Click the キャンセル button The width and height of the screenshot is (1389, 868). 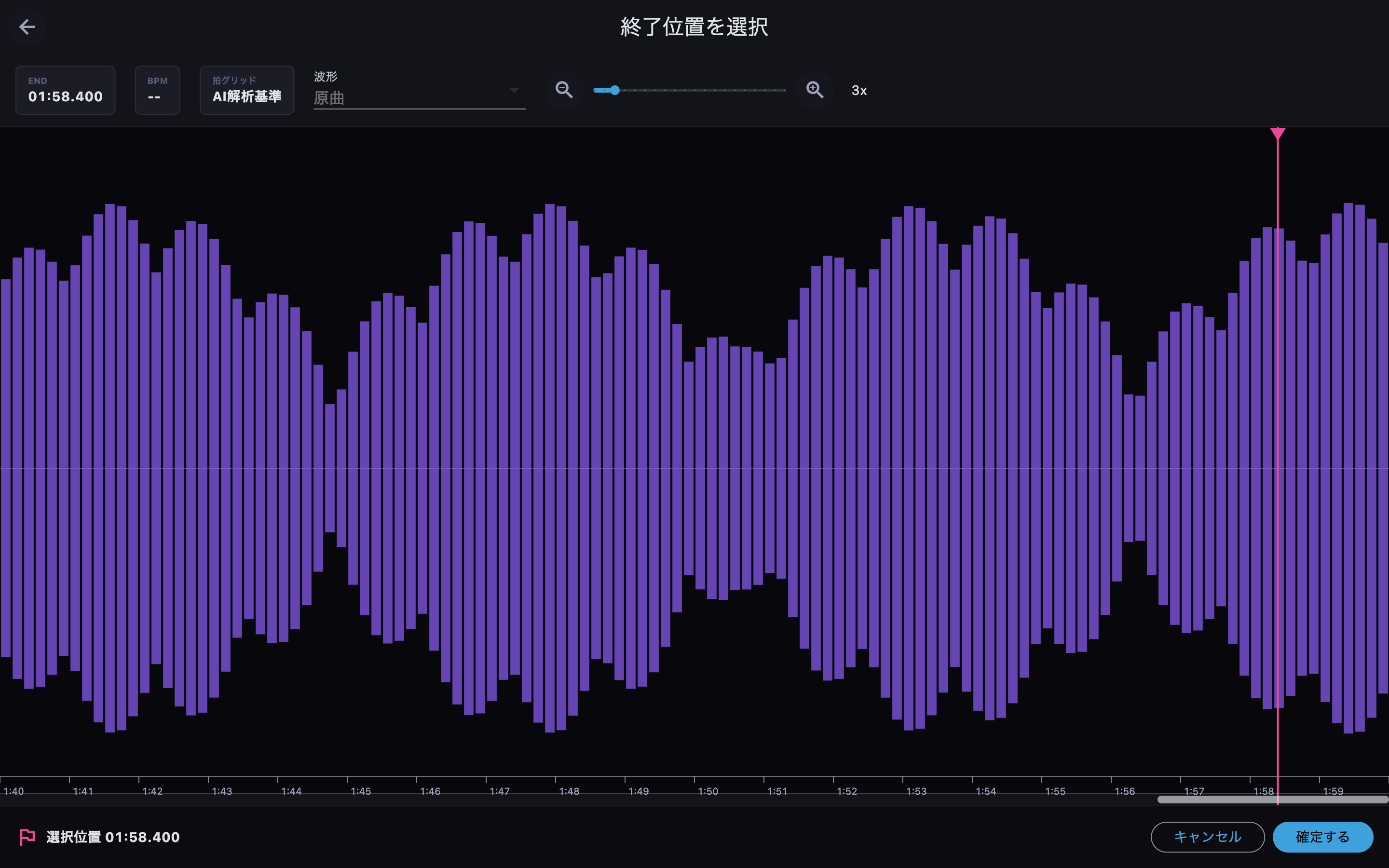1208,837
